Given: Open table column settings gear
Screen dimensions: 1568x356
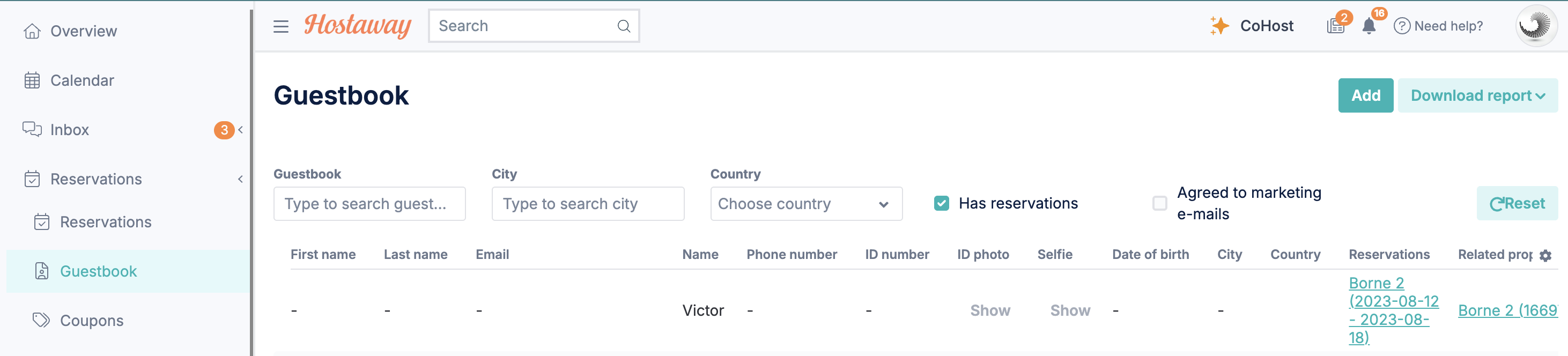Looking at the screenshot, I should [1545, 256].
